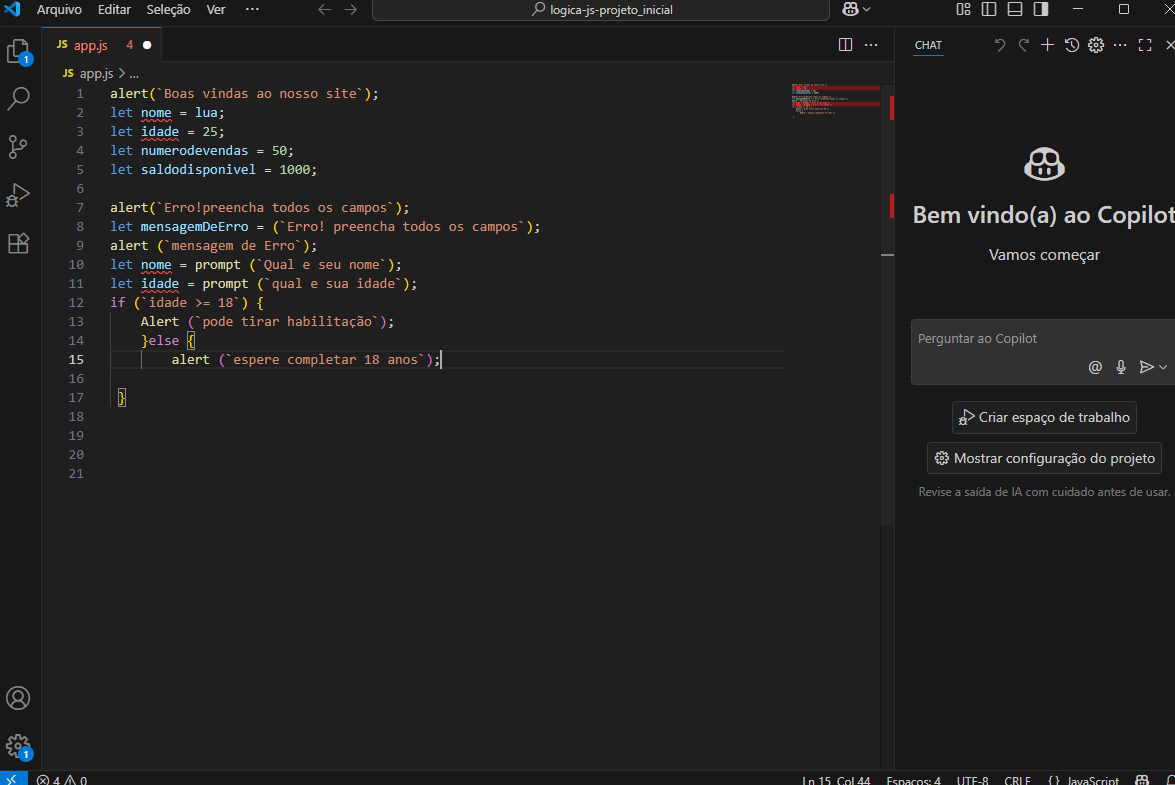1175x785 pixels.
Task: Click the VS Code logo menu
Action: (x=13, y=9)
